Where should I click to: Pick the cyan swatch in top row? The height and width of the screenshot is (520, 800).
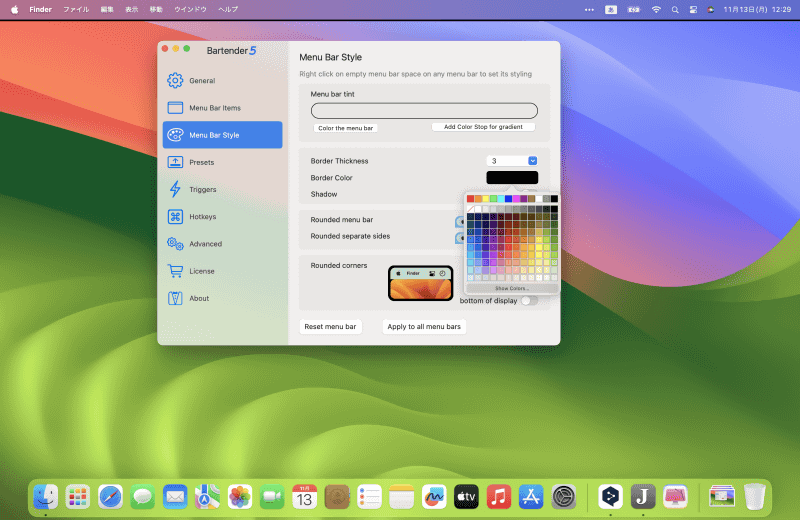[x=501, y=199]
